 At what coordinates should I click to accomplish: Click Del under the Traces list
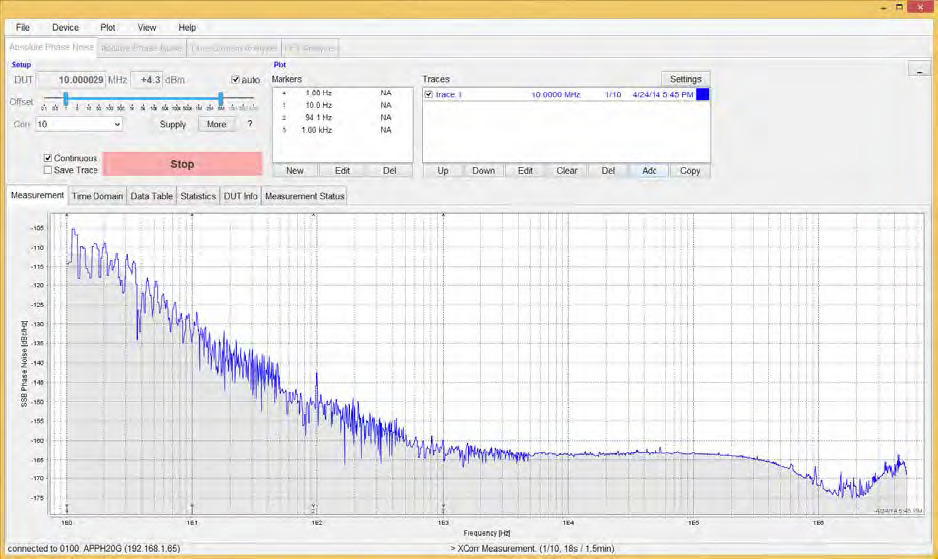pos(608,171)
